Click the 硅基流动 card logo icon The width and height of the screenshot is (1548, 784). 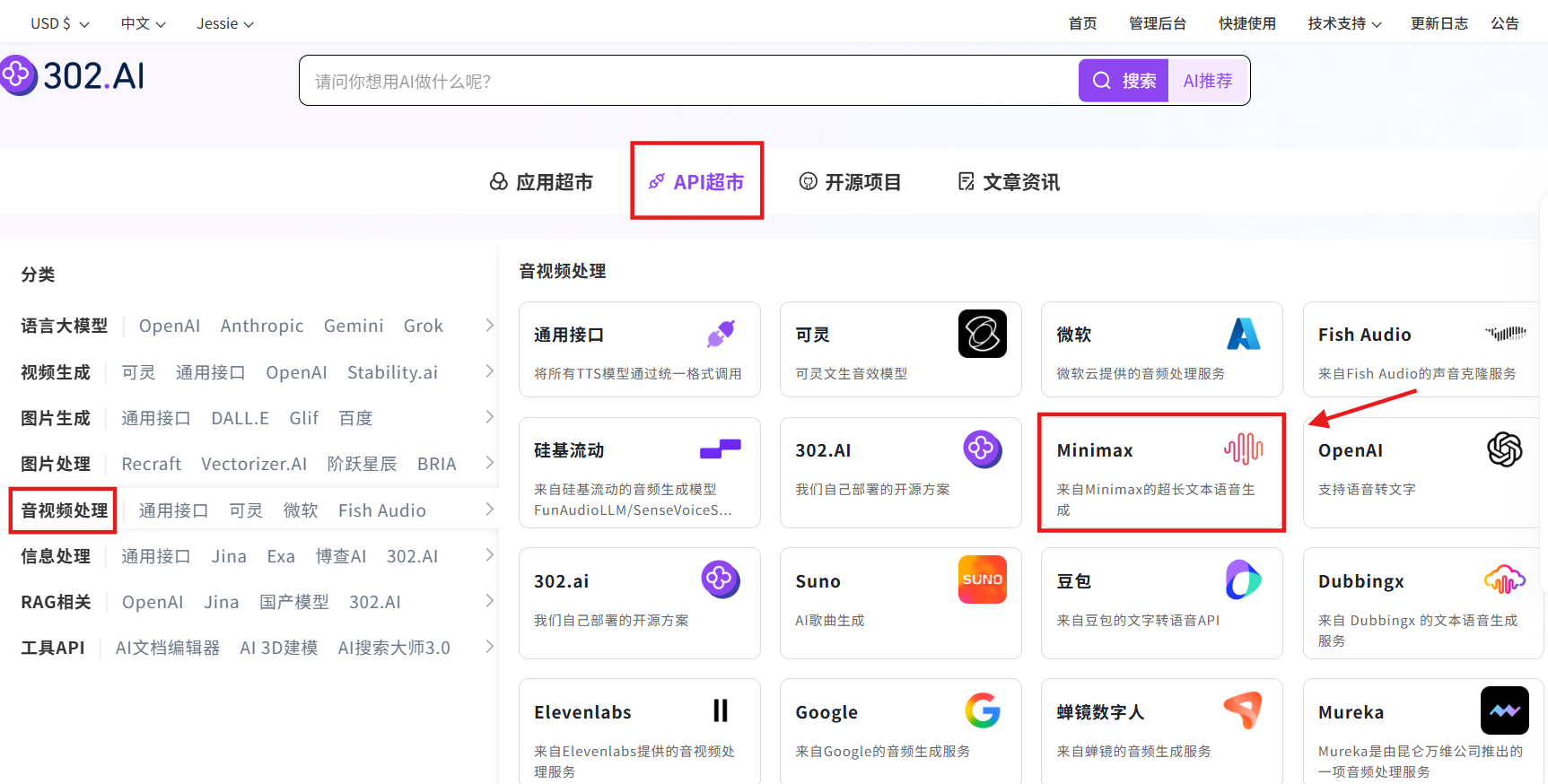721,449
